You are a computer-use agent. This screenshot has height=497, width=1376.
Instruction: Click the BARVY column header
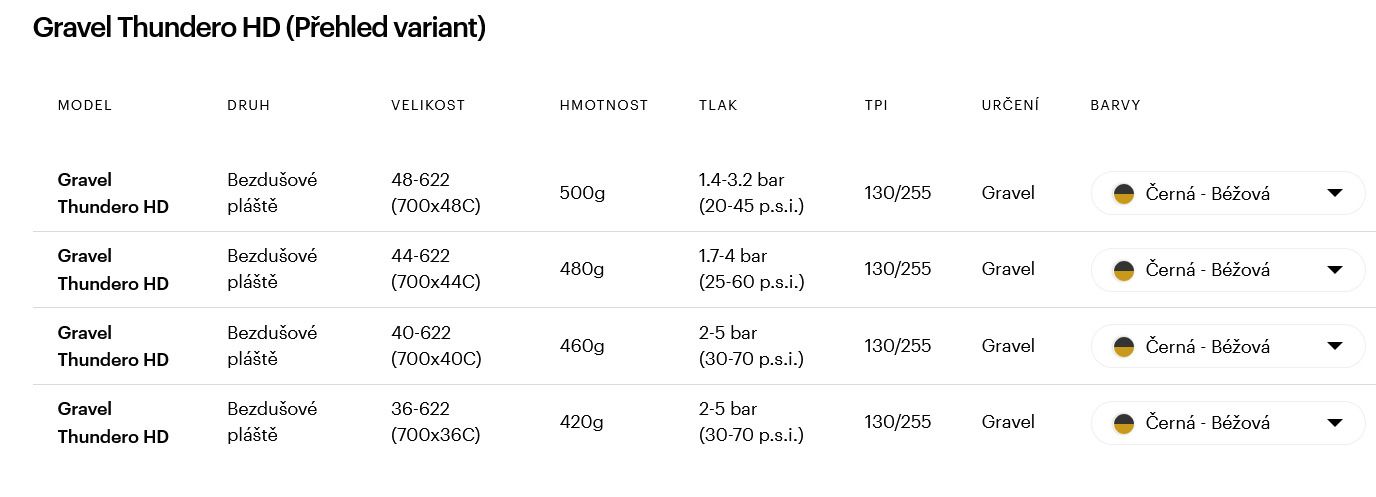point(1115,105)
